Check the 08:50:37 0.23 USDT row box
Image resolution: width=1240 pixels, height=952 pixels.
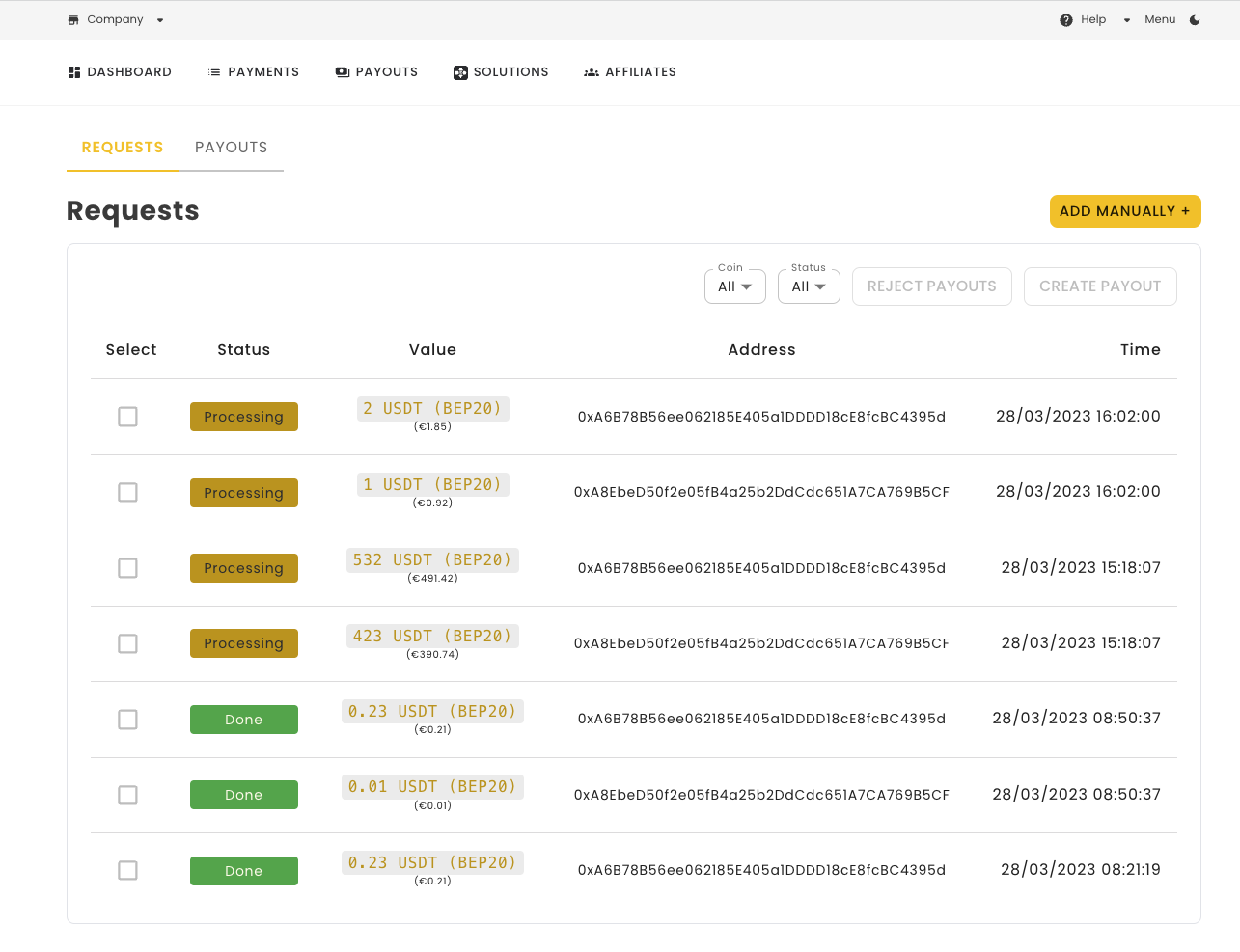(127, 720)
